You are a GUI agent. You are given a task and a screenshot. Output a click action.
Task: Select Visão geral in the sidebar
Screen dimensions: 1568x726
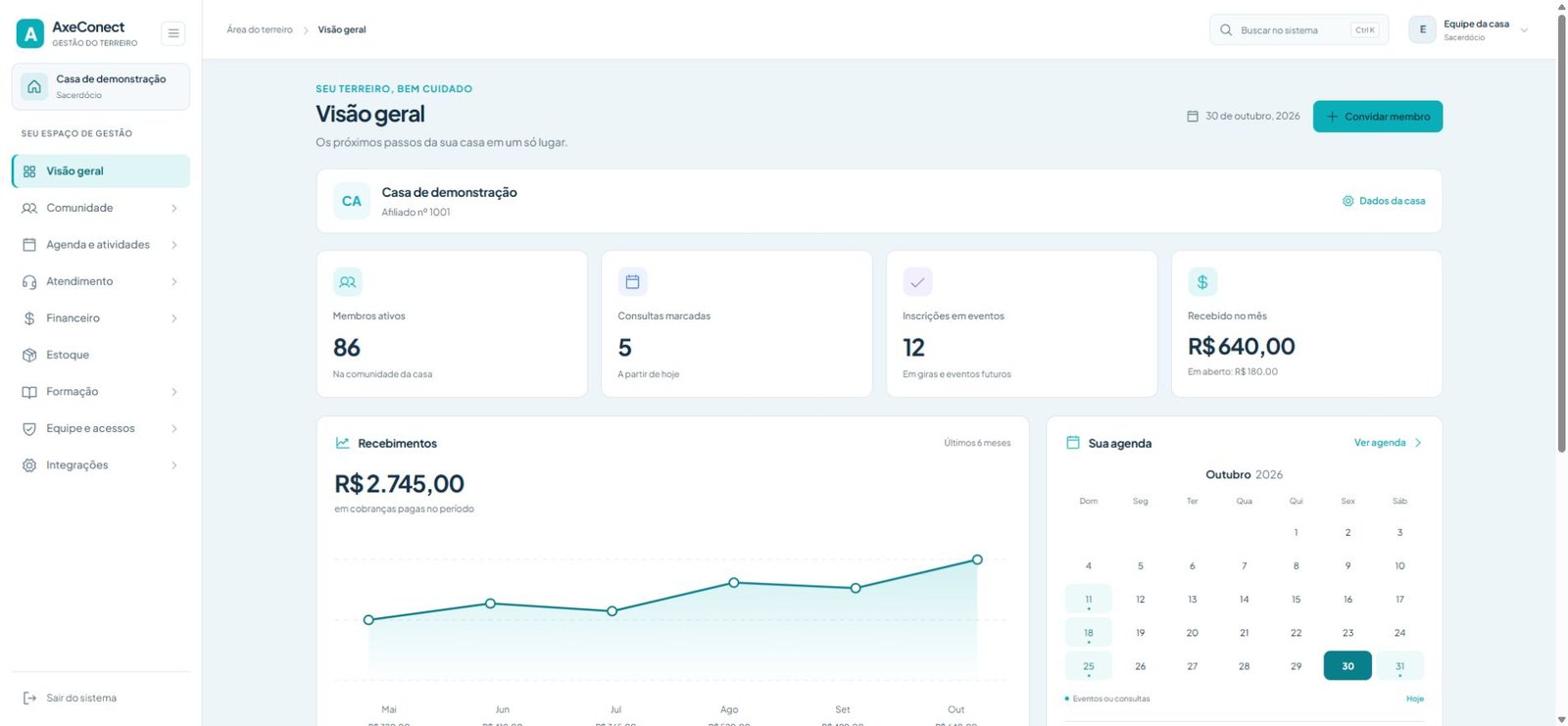point(101,170)
